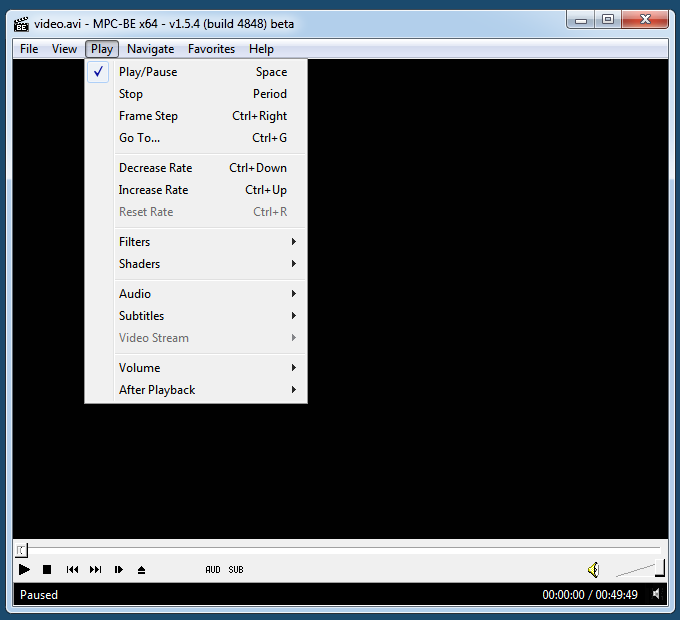Image resolution: width=680 pixels, height=620 pixels.
Task: Click the small speaker icon in the status bar
Action: [x=657, y=594]
